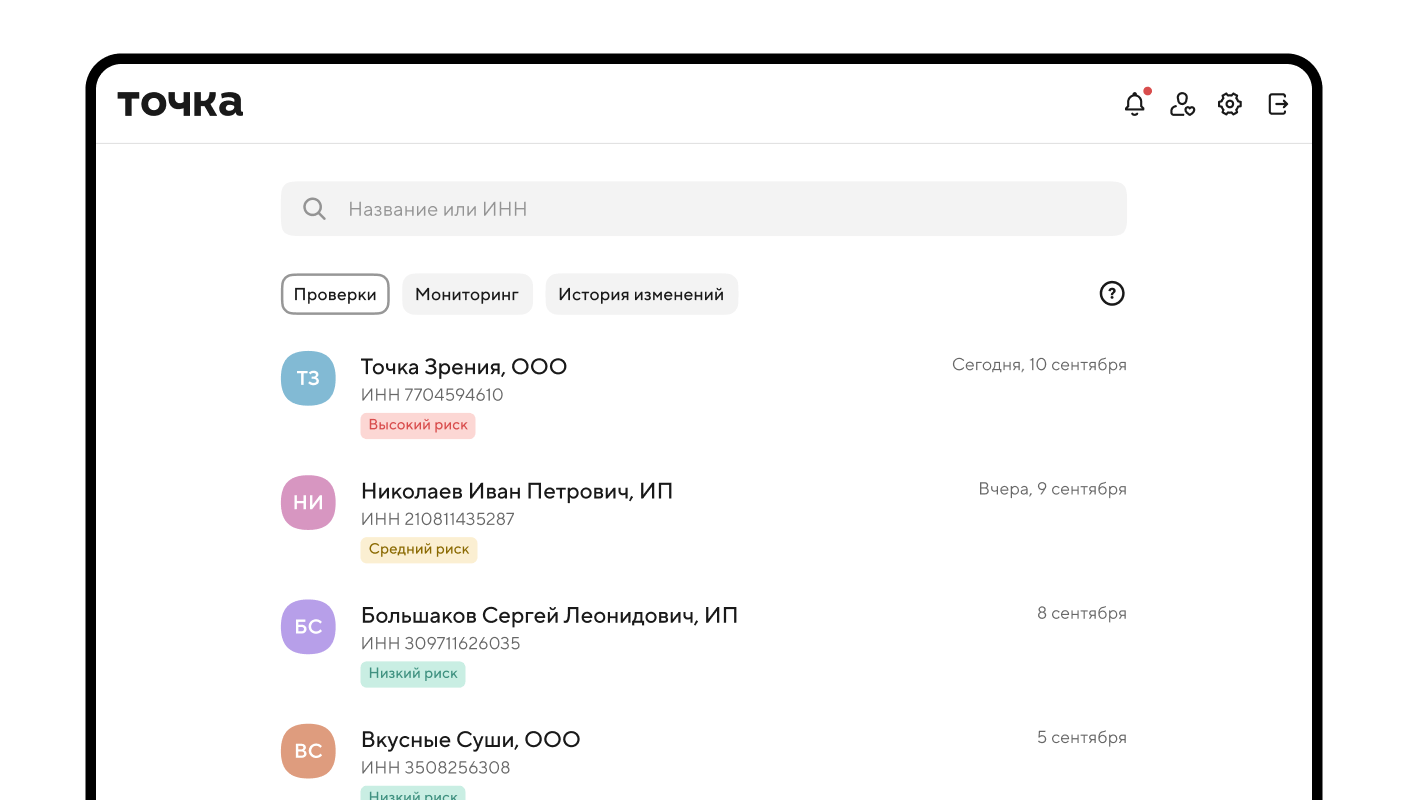Select the Проверки tab
The image size is (1408, 800).
(335, 294)
